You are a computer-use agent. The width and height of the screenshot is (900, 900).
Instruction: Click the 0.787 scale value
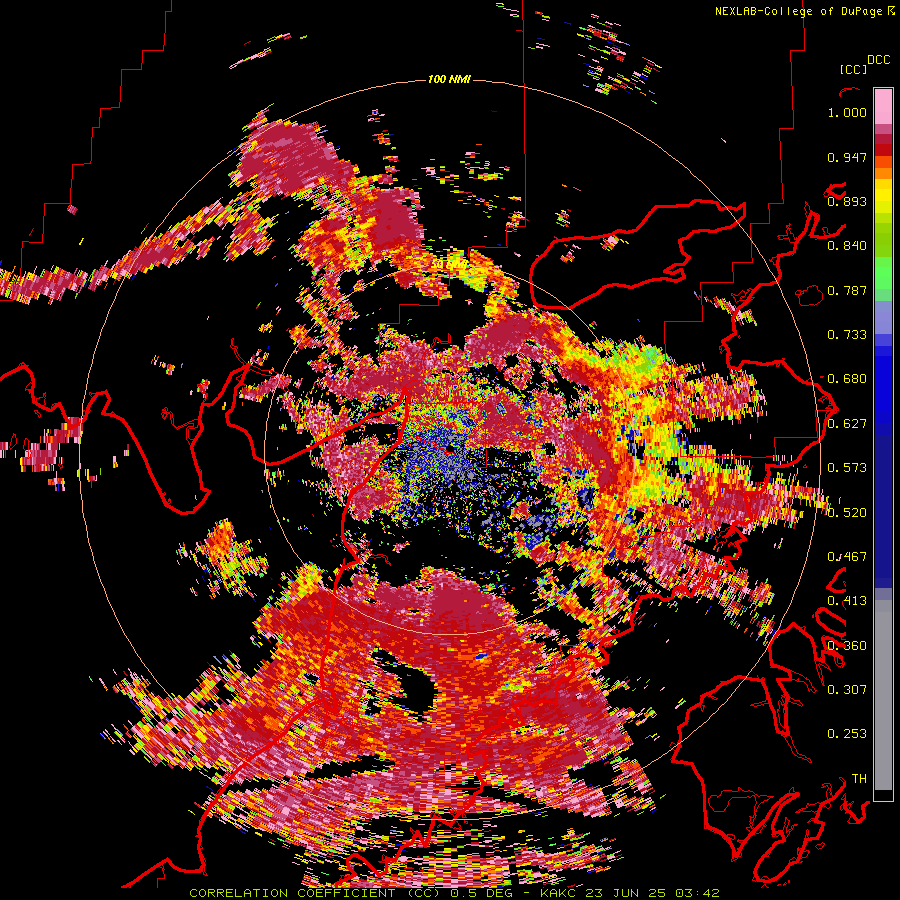[847, 290]
